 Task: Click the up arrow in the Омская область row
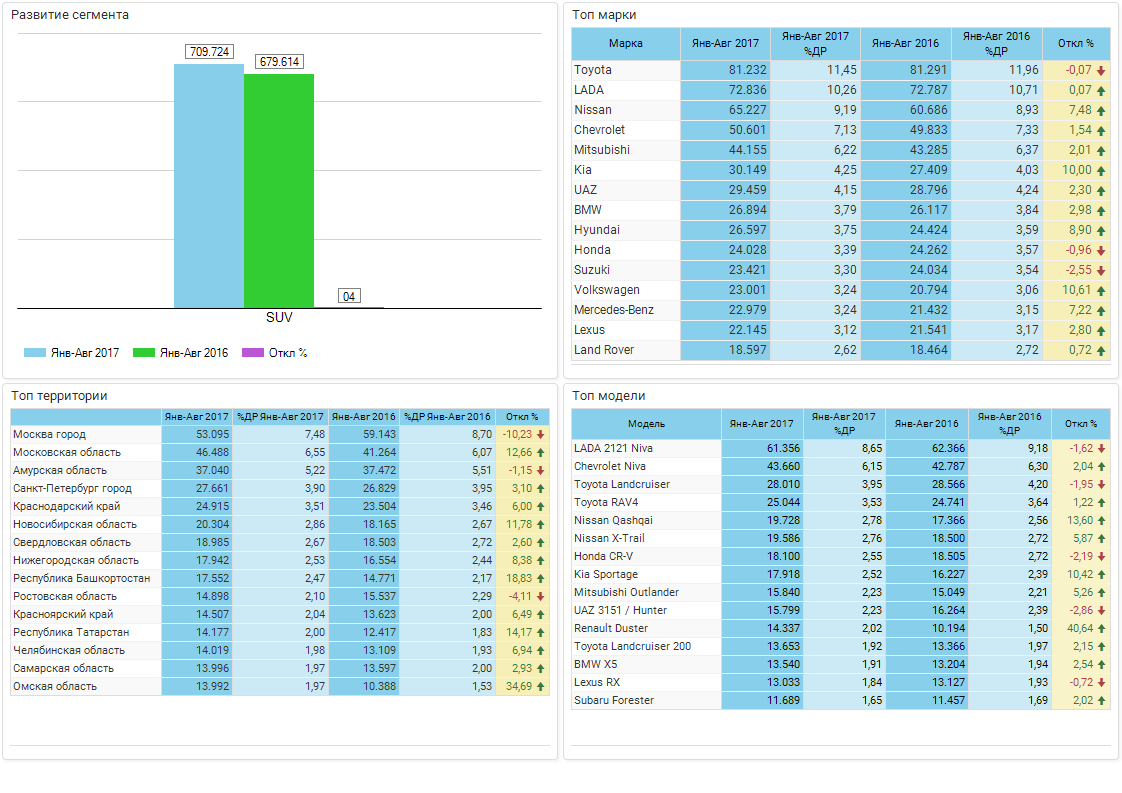pyautogui.click(x=540, y=687)
